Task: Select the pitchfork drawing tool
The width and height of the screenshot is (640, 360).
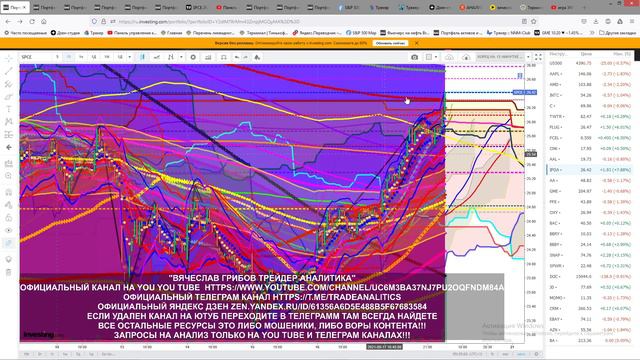Action: click(x=9, y=84)
